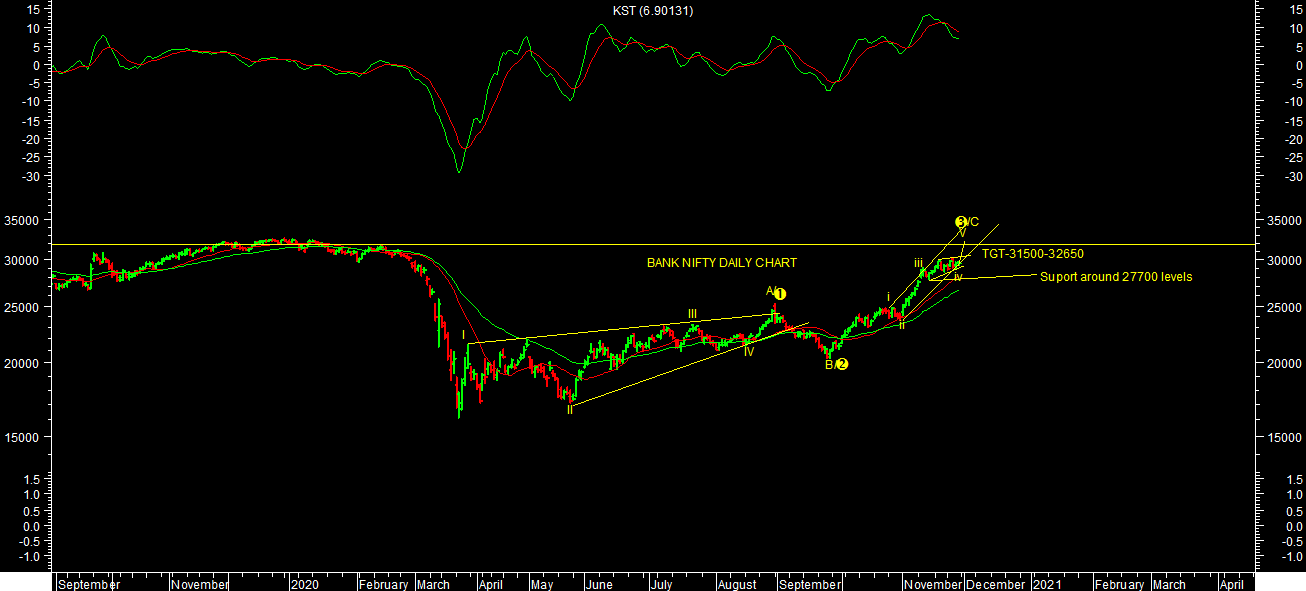Select the Suport around 27700 levels note
Screen dimensions: 1306x591
pos(1116,277)
